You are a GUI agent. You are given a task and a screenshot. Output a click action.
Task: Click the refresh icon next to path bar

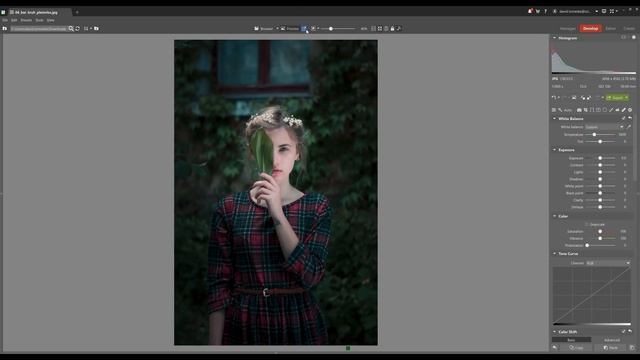[x=78, y=29]
